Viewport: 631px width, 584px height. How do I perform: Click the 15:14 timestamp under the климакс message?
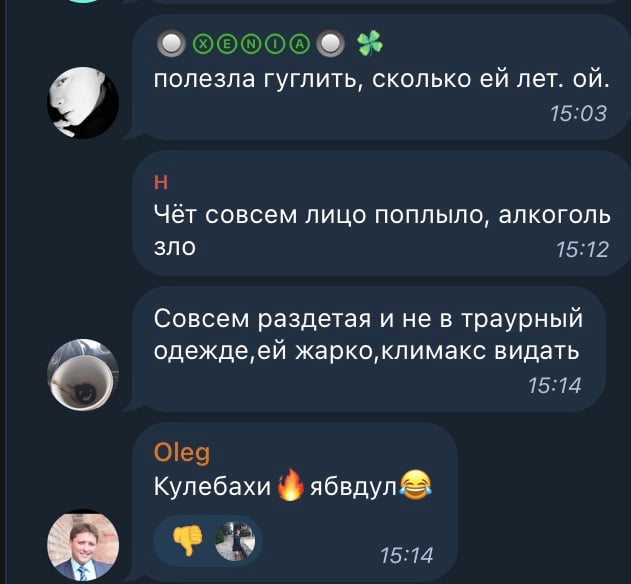[555, 385]
